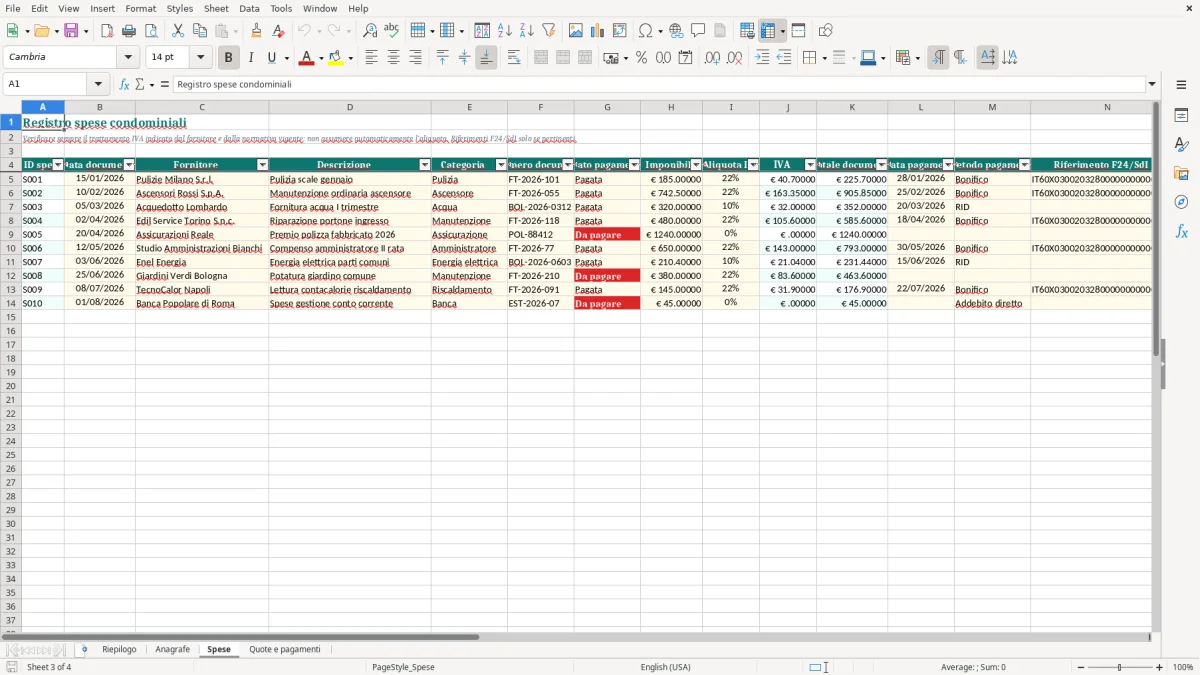
Task: Click English (USA) language in status bar
Action: click(665, 667)
